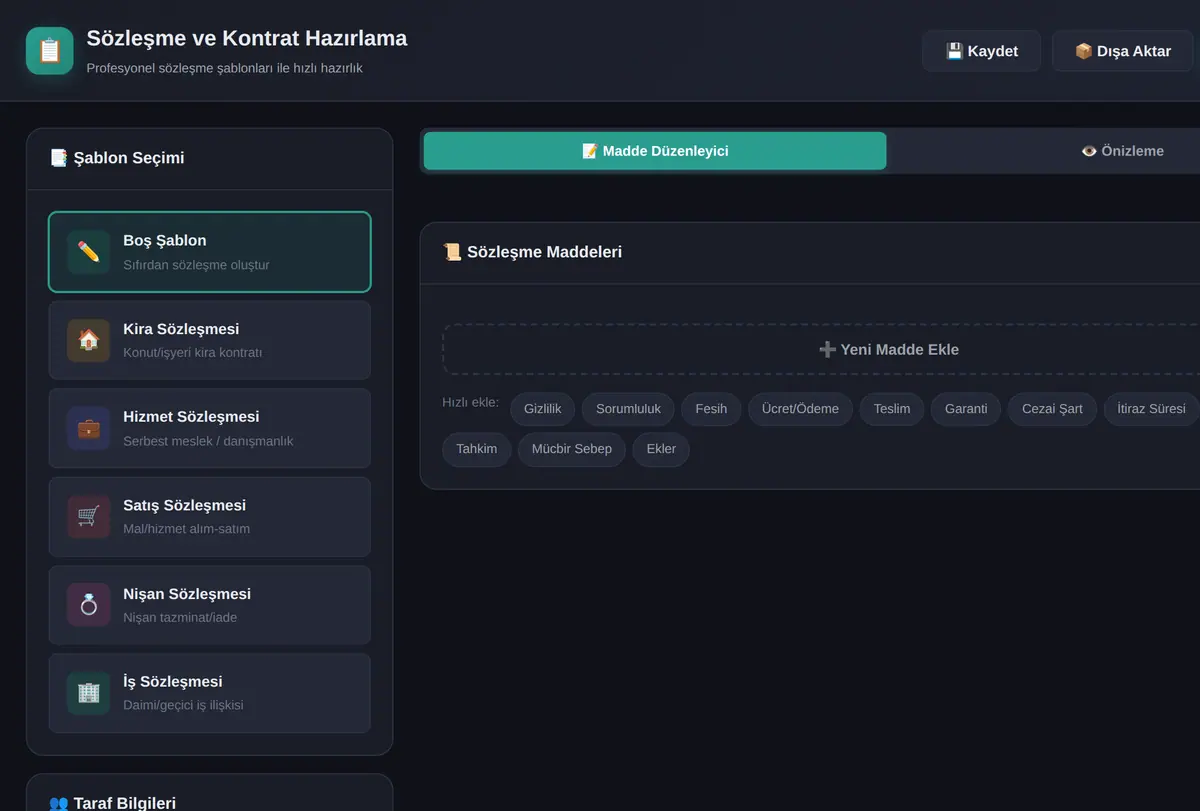This screenshot has width=1200, height=811.
Task: Click the 'Sıfırdan sözleşme oluştur' description
Action: [196, 265]
